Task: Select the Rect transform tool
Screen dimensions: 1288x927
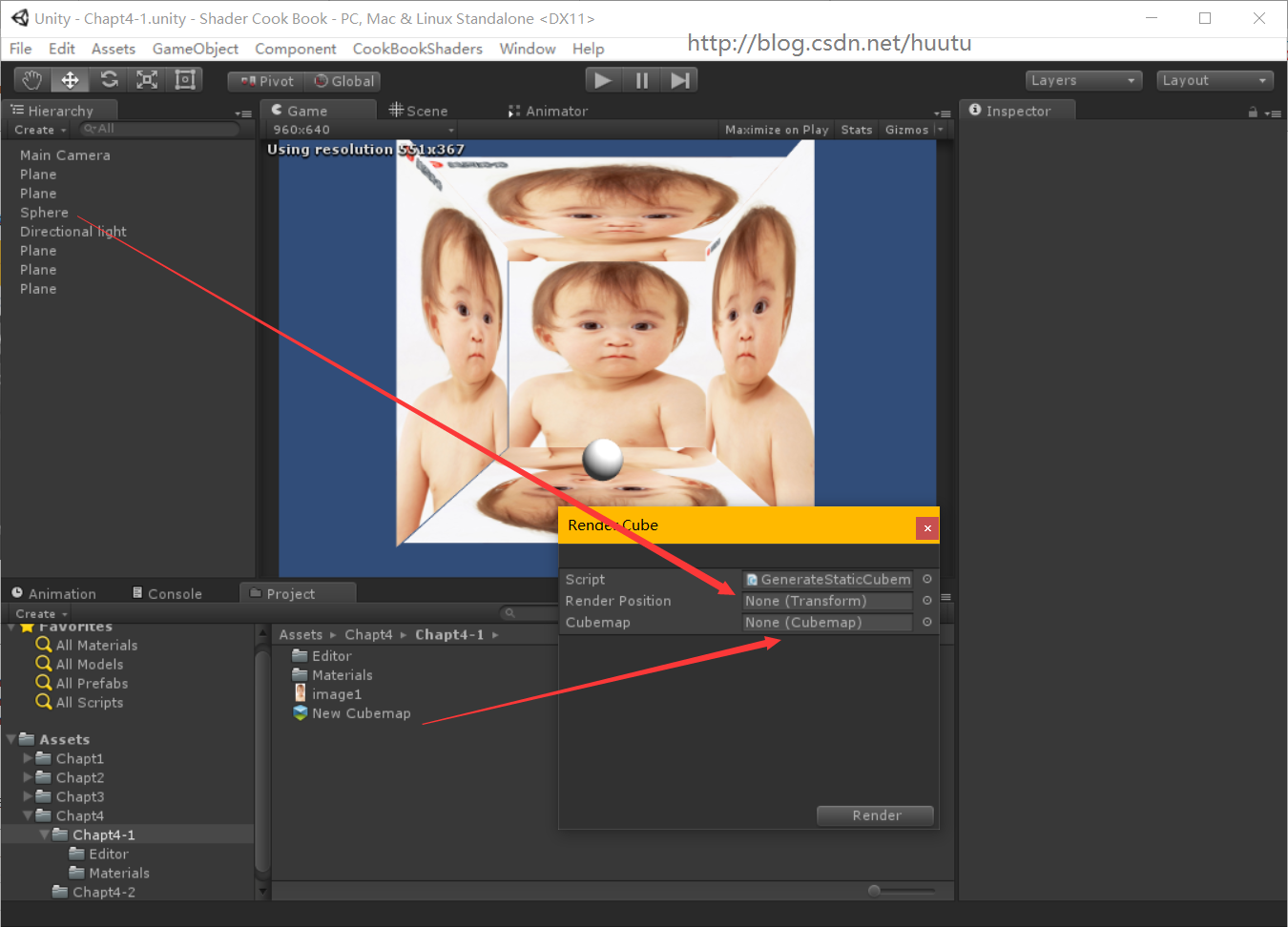Action: (x=185, y=80)
